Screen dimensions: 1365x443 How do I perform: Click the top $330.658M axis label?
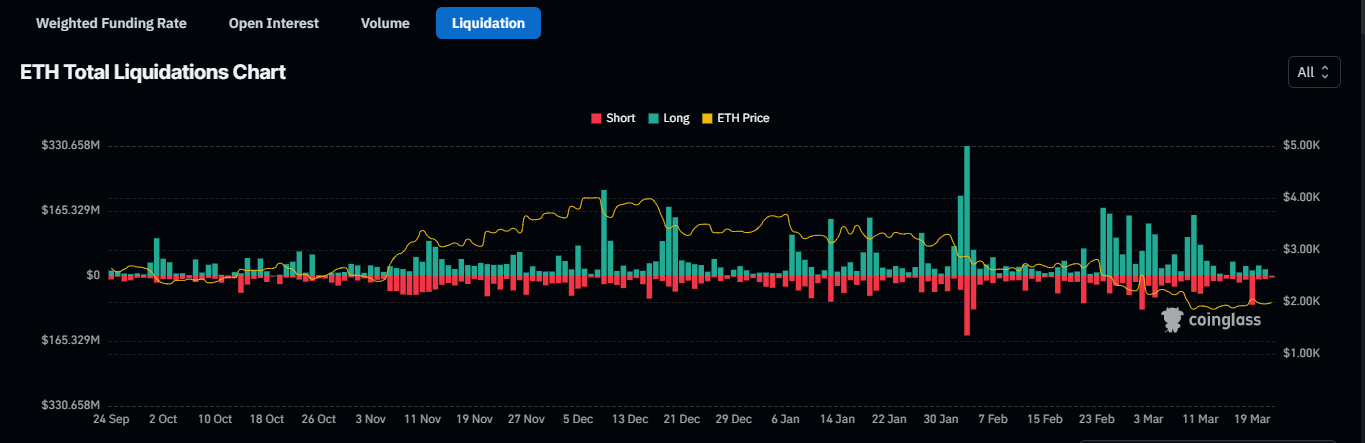pyautogui.click(x=71, y=145)
